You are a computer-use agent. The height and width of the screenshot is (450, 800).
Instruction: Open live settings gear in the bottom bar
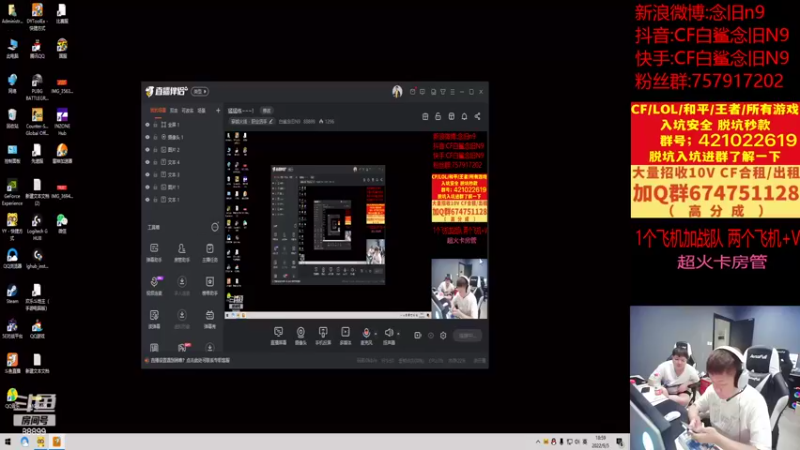pyautogui.click(x=443, y=336)
